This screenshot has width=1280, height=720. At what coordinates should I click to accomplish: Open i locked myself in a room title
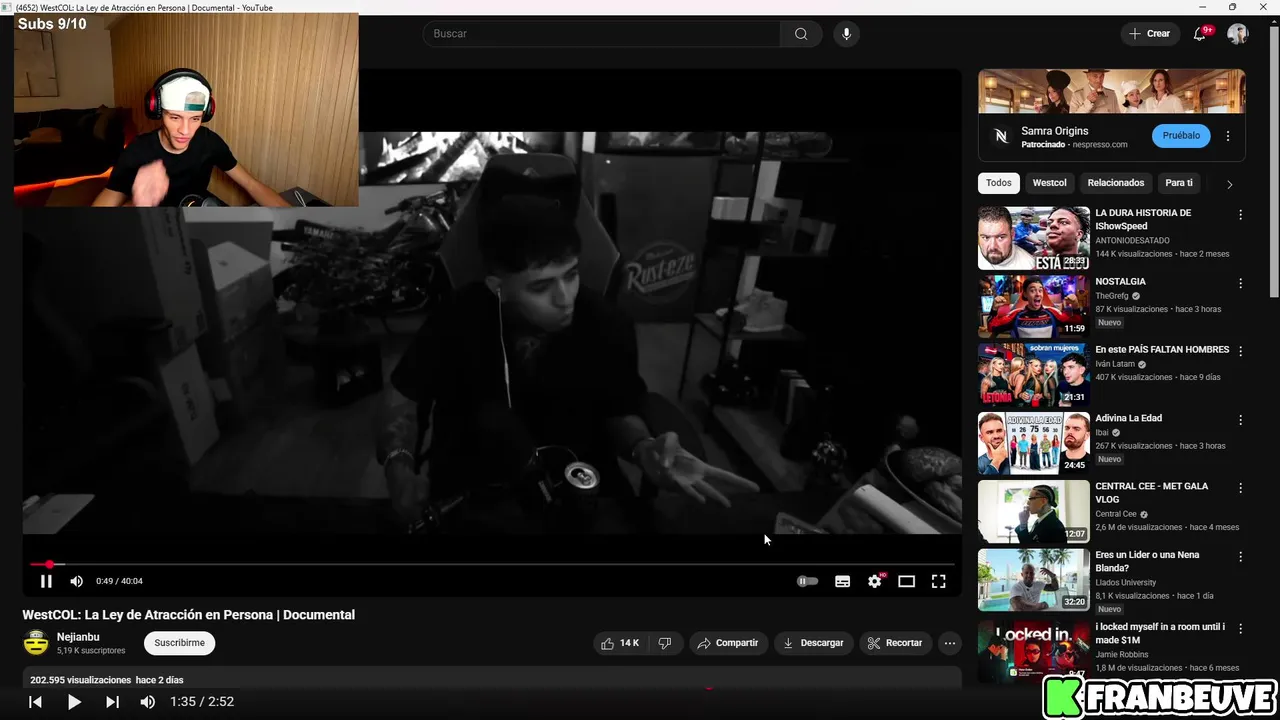click(x=1160, y=633)
